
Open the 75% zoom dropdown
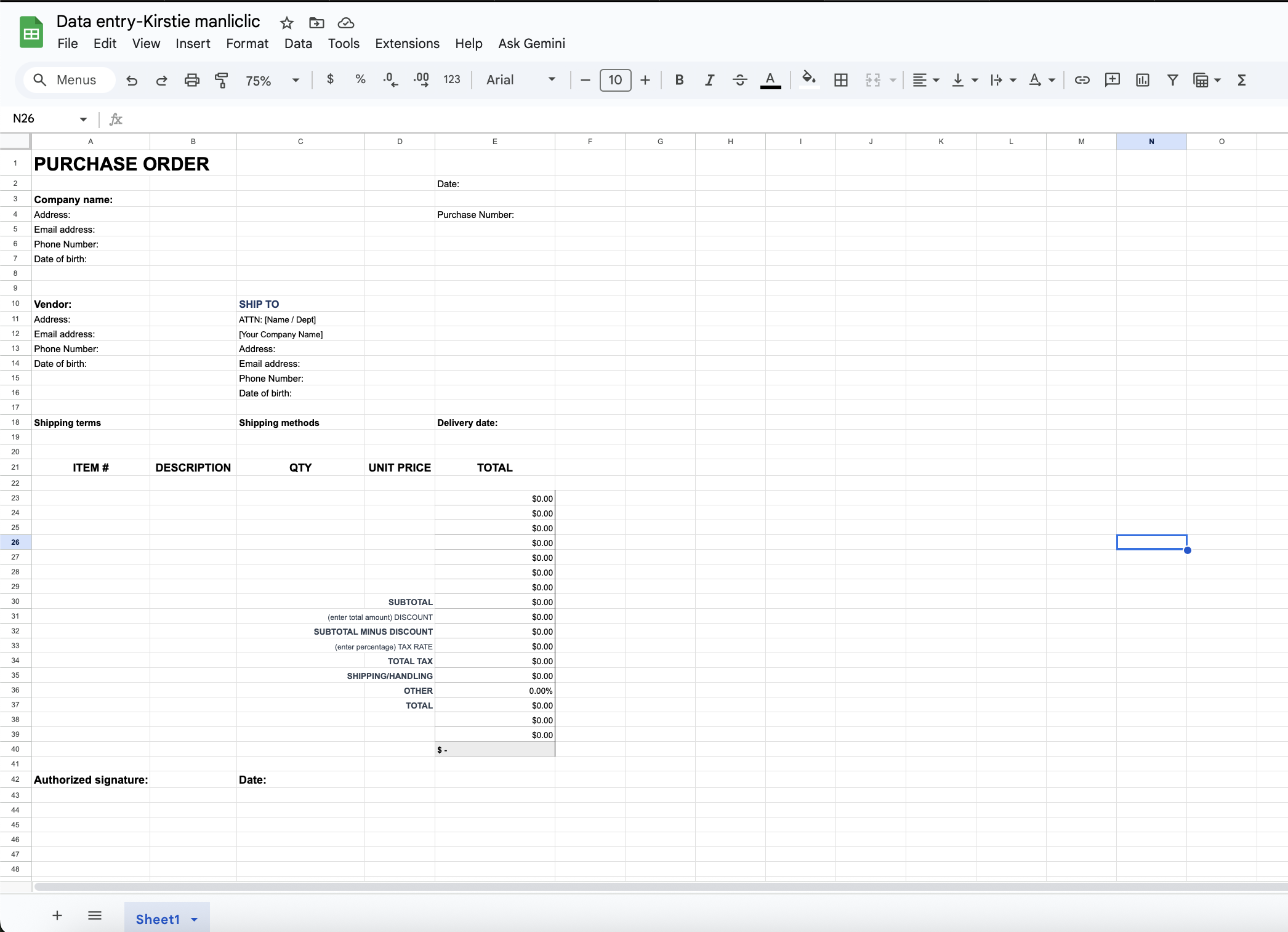click(x=272, y=80)
